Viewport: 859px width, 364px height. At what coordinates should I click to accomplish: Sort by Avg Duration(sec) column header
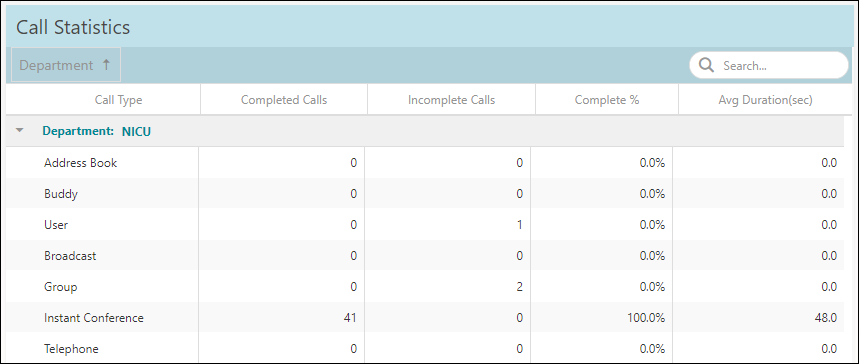point(765,100)
